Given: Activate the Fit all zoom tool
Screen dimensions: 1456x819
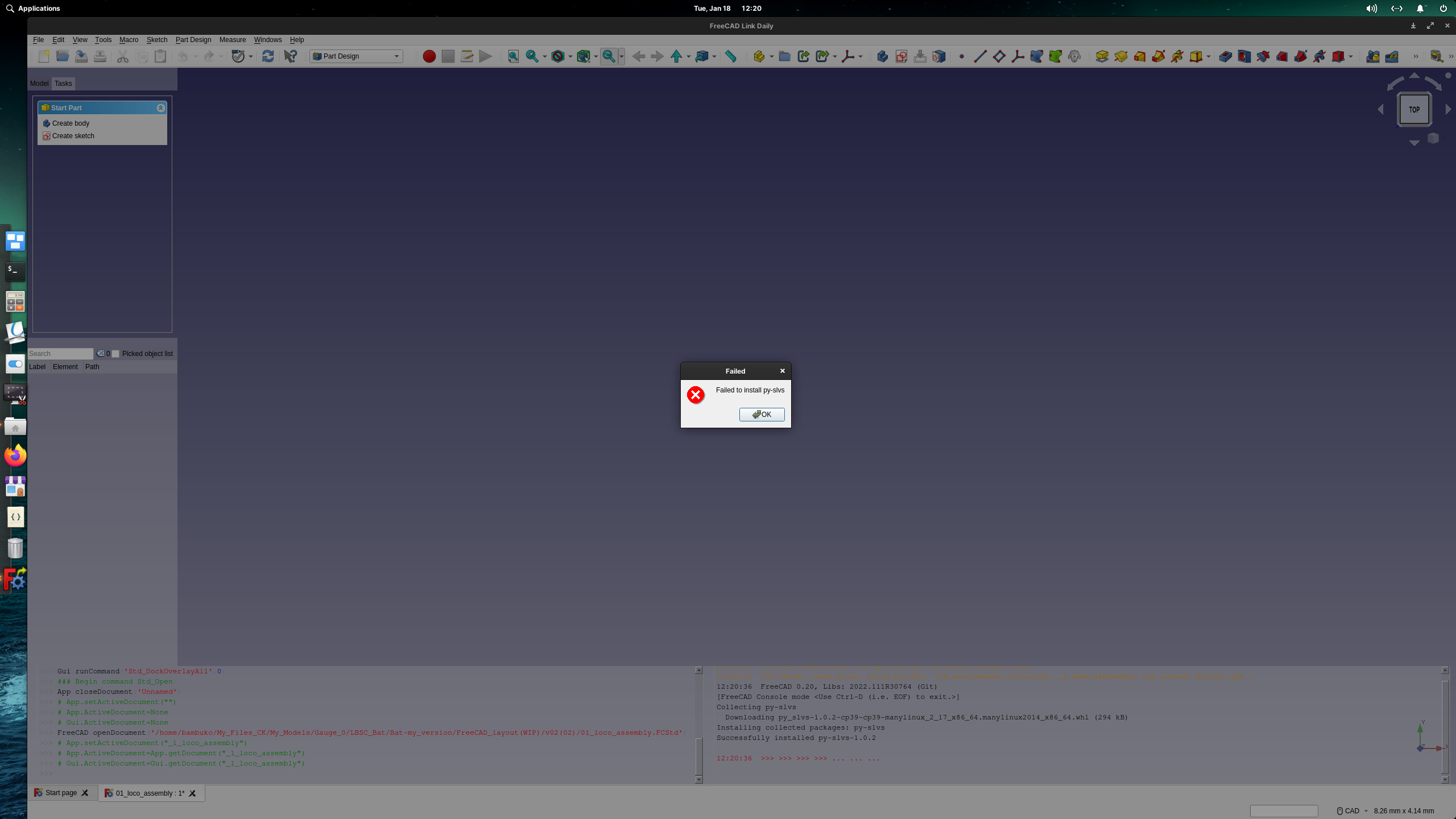Looking at the screenshot, I should (514, 56).
